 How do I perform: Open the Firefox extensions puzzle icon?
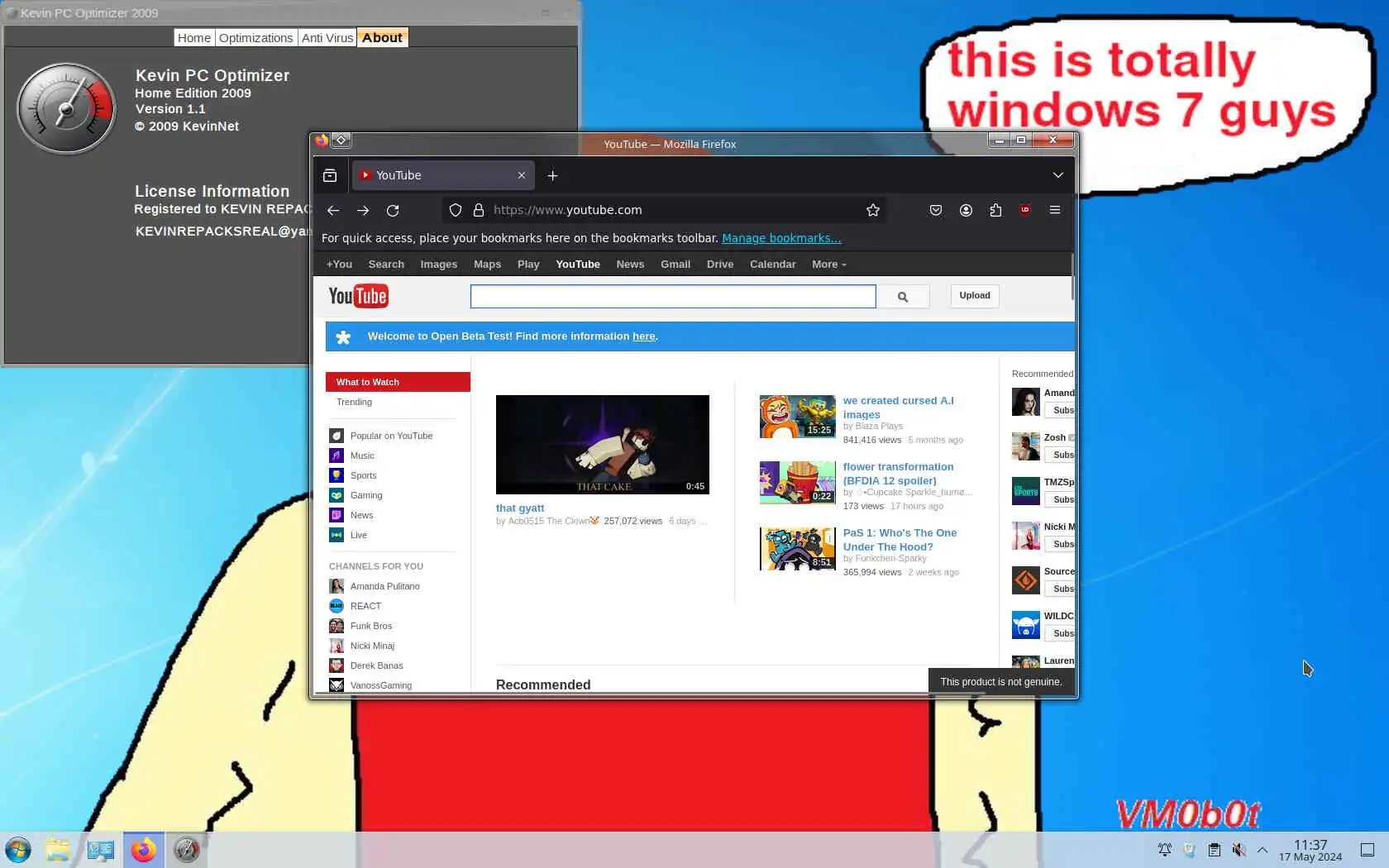point(995,210)
